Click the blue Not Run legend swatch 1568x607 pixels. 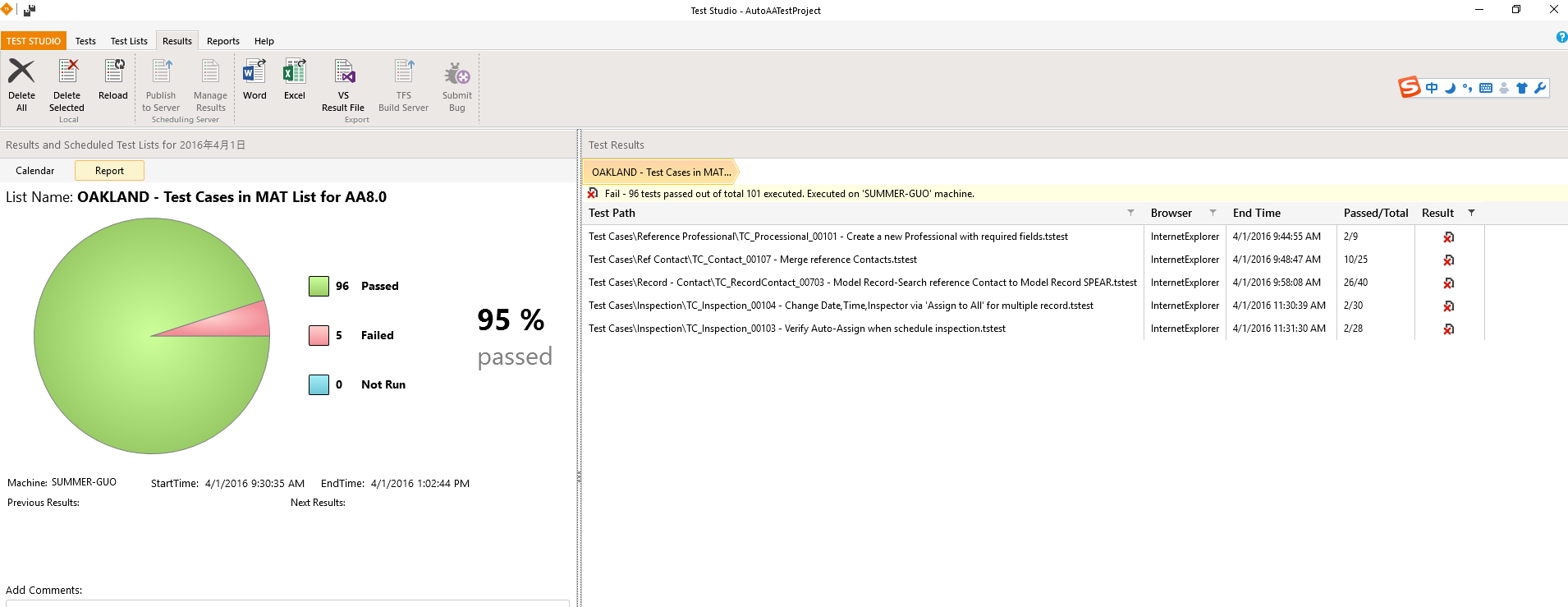click(x=319, y=384)
